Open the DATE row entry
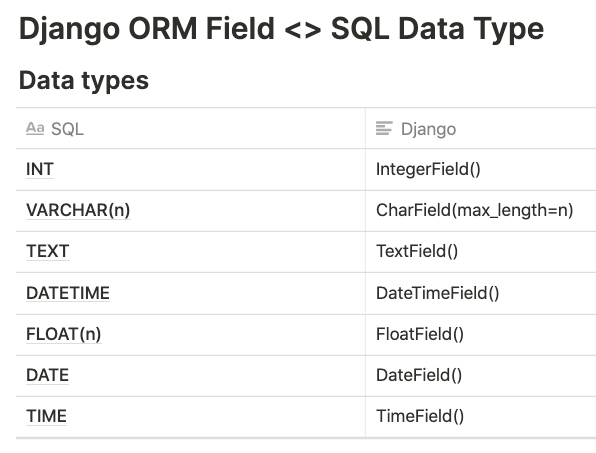 (x=47, y=375)
